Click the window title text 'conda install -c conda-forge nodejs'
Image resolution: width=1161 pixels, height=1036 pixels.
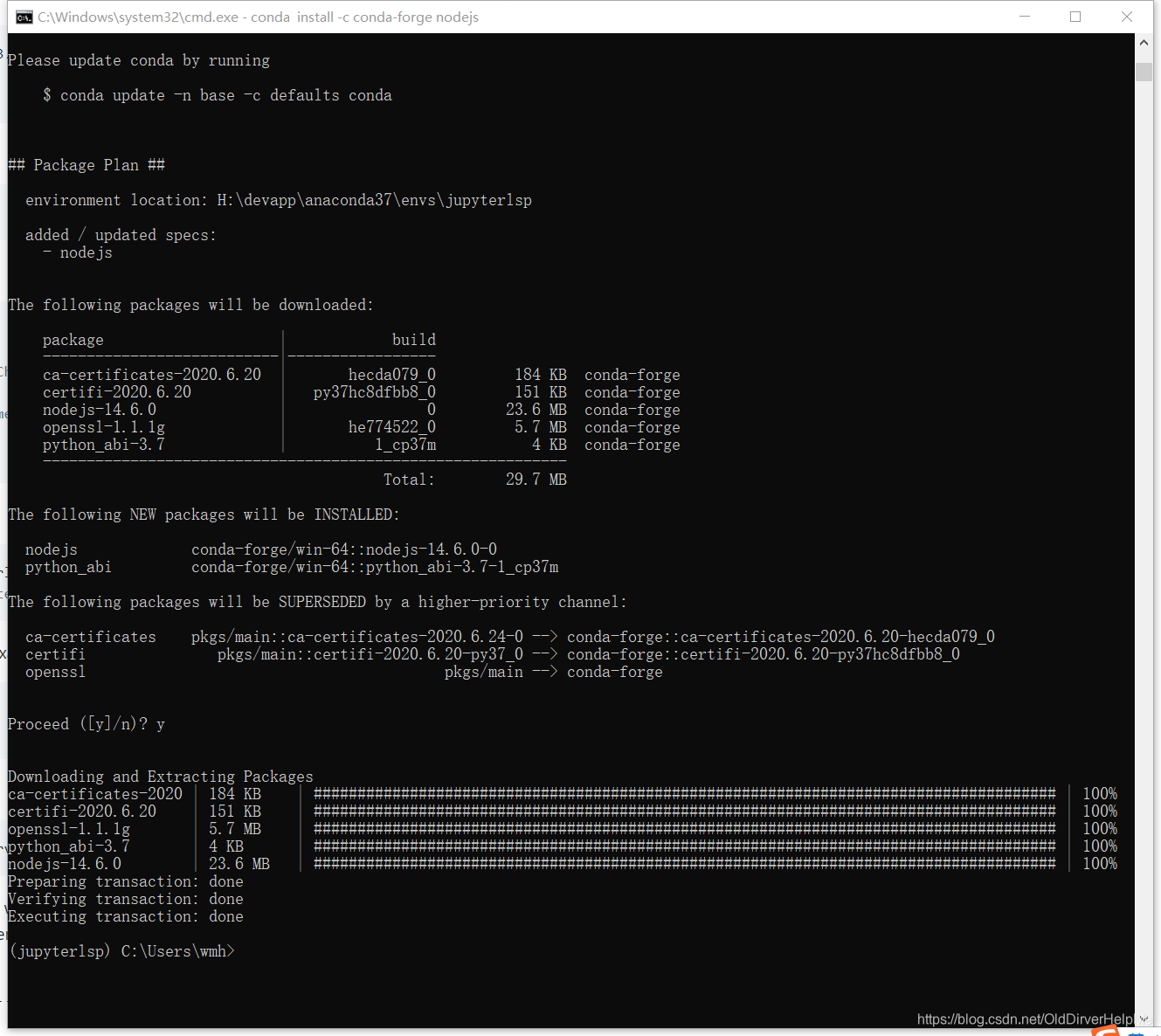tap(365, 17)
